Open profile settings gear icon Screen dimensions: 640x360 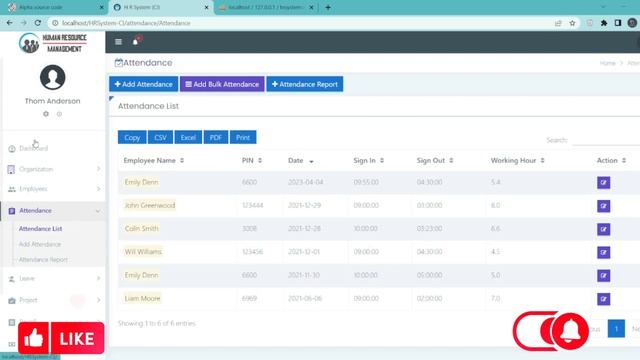(46, 114)
